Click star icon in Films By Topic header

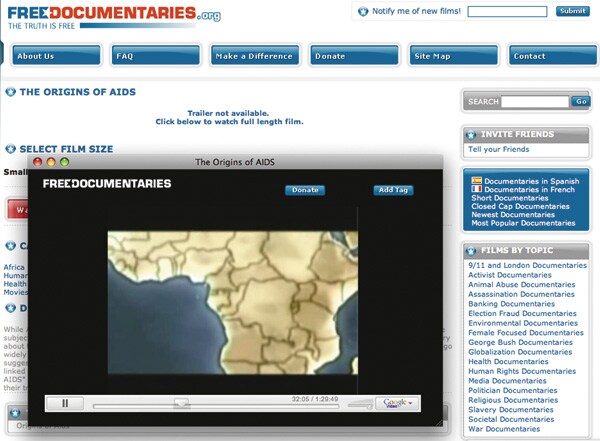tap(471, 251)
